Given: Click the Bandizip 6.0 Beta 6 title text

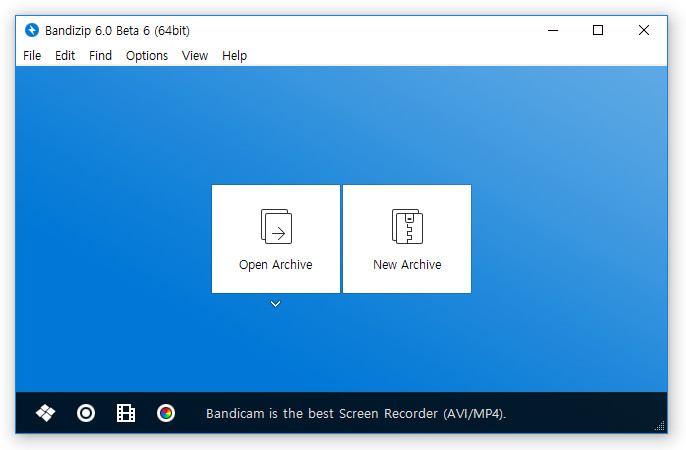Looking at the screenshot, I should pos(117,31).
